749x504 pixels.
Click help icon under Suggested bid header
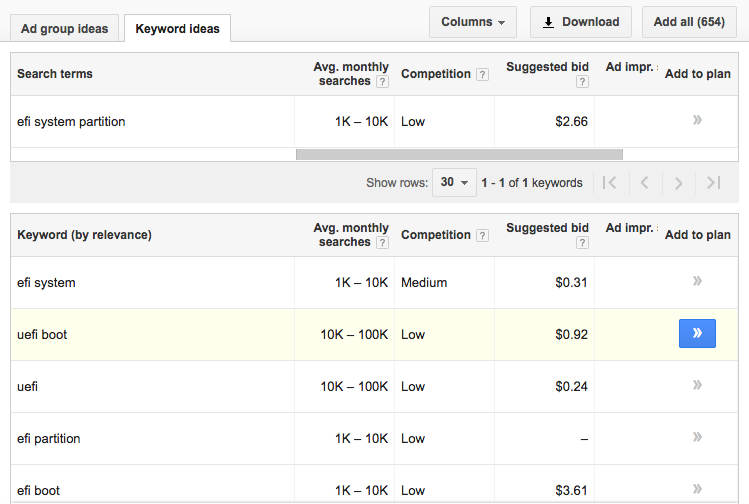[582, 82]
